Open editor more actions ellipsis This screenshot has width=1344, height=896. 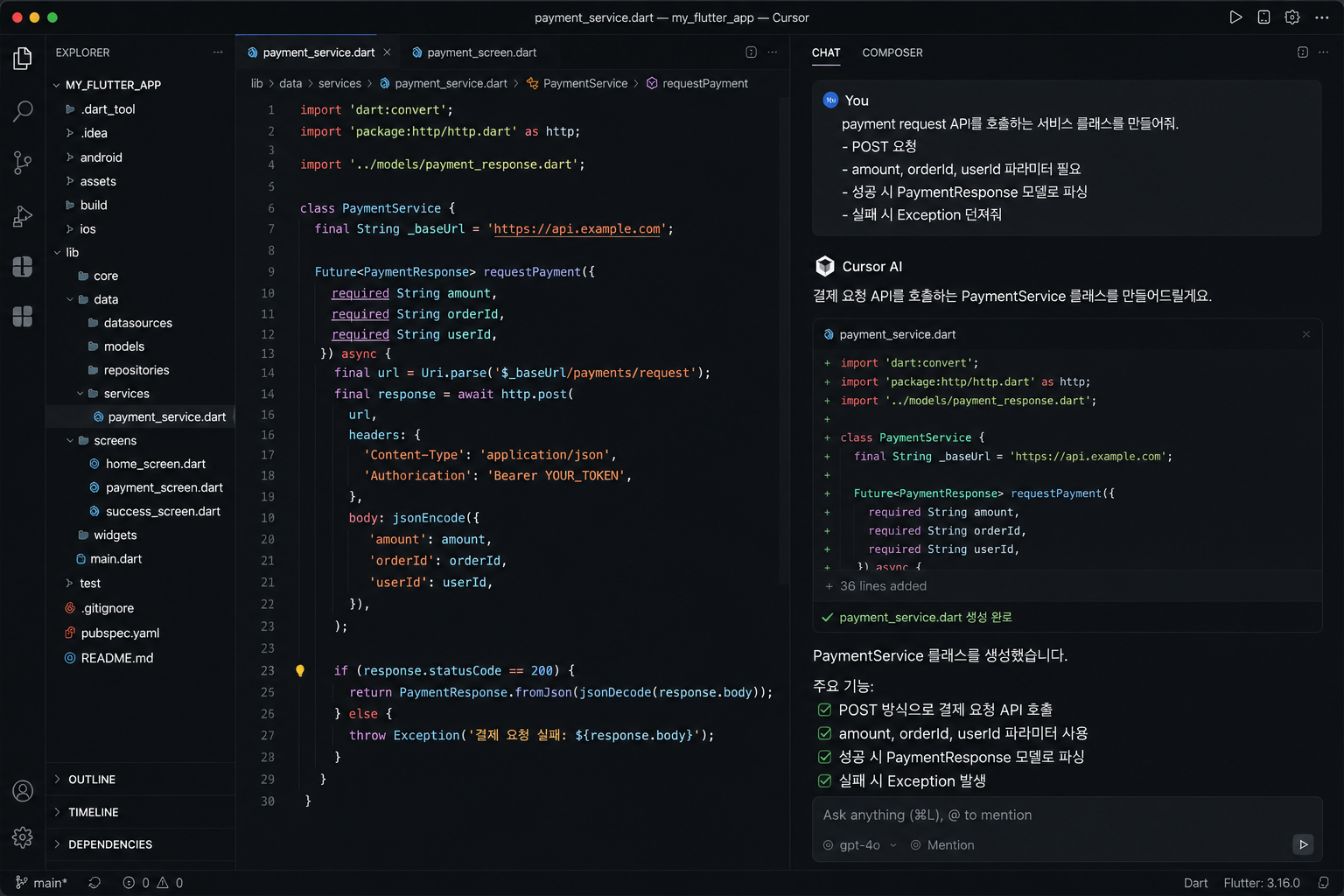[772, 52]
